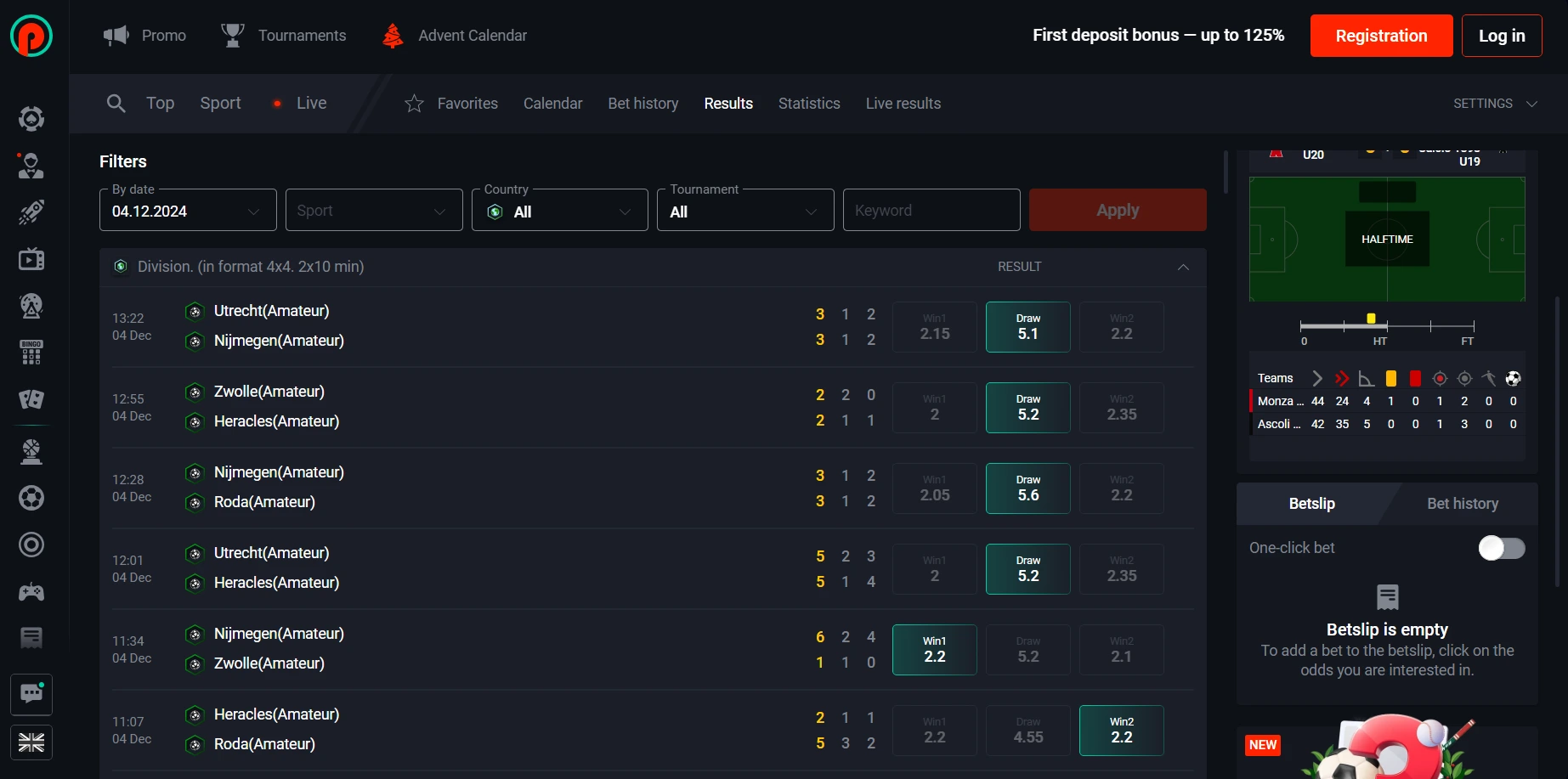Viewport: 1568px width, 779px height.
Task: Click the dangerous attacks double-arrow stat icon
Action: point(1342,378)
